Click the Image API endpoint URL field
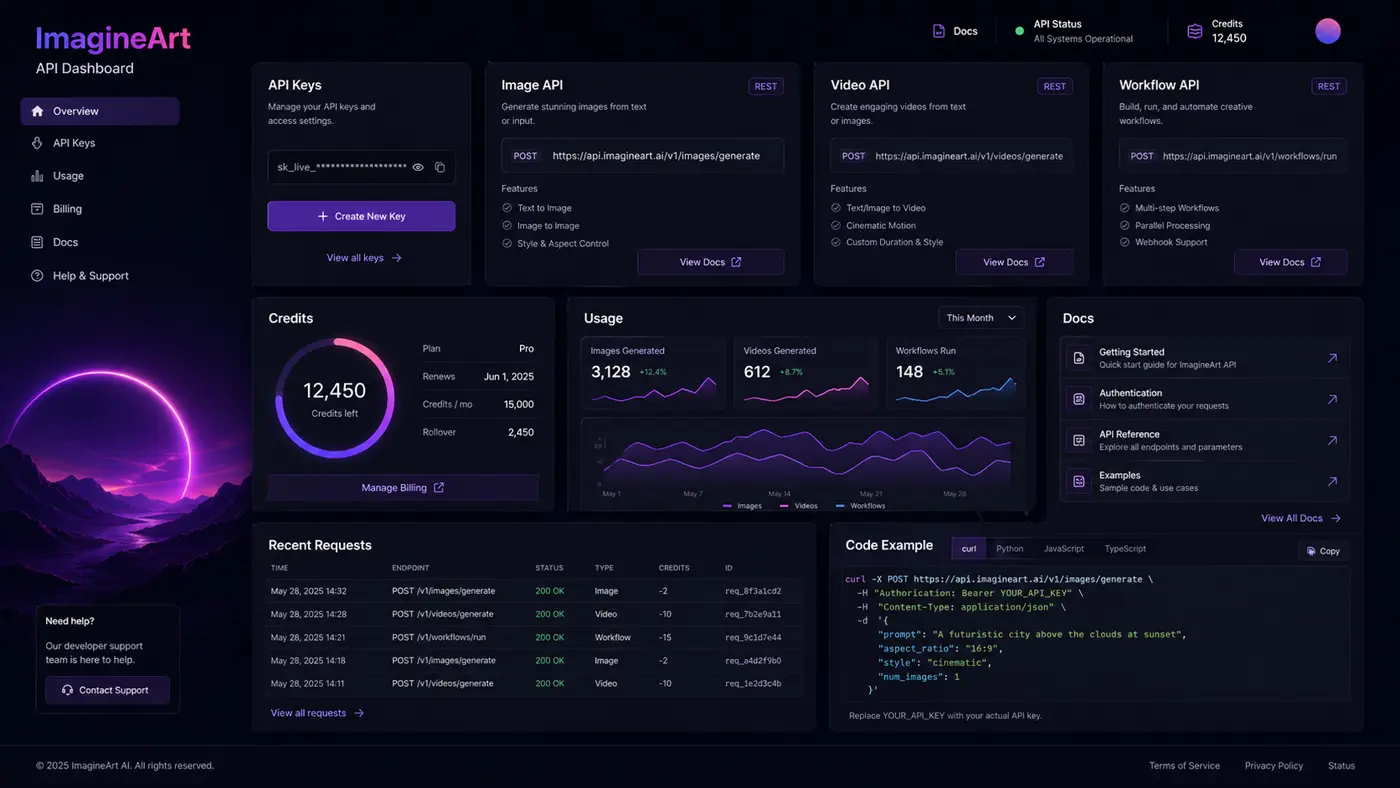 [x=642, y=156]
